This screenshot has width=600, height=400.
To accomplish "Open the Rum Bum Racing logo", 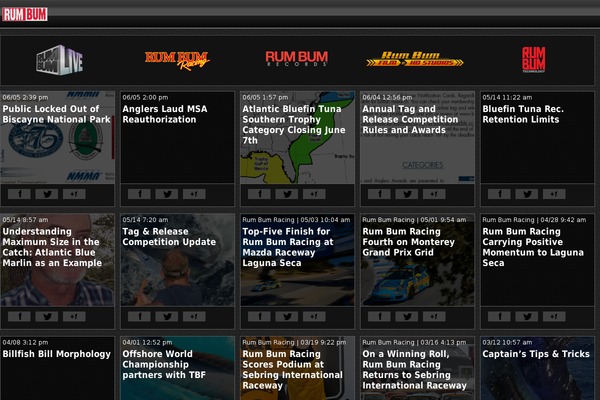I will [x=177, y=60].
